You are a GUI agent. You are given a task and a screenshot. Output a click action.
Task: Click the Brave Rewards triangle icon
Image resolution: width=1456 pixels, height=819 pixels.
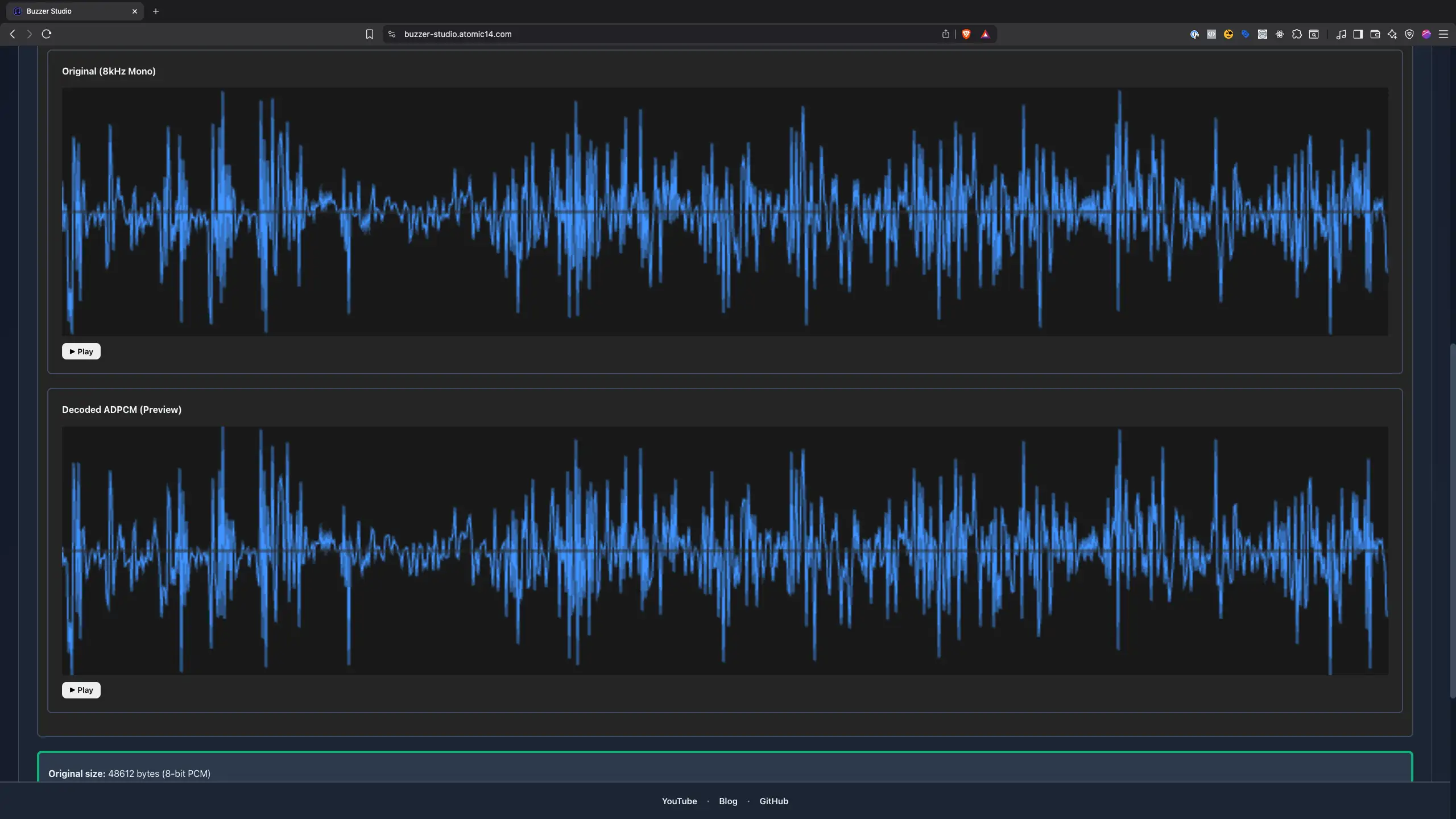click(985, 34)
